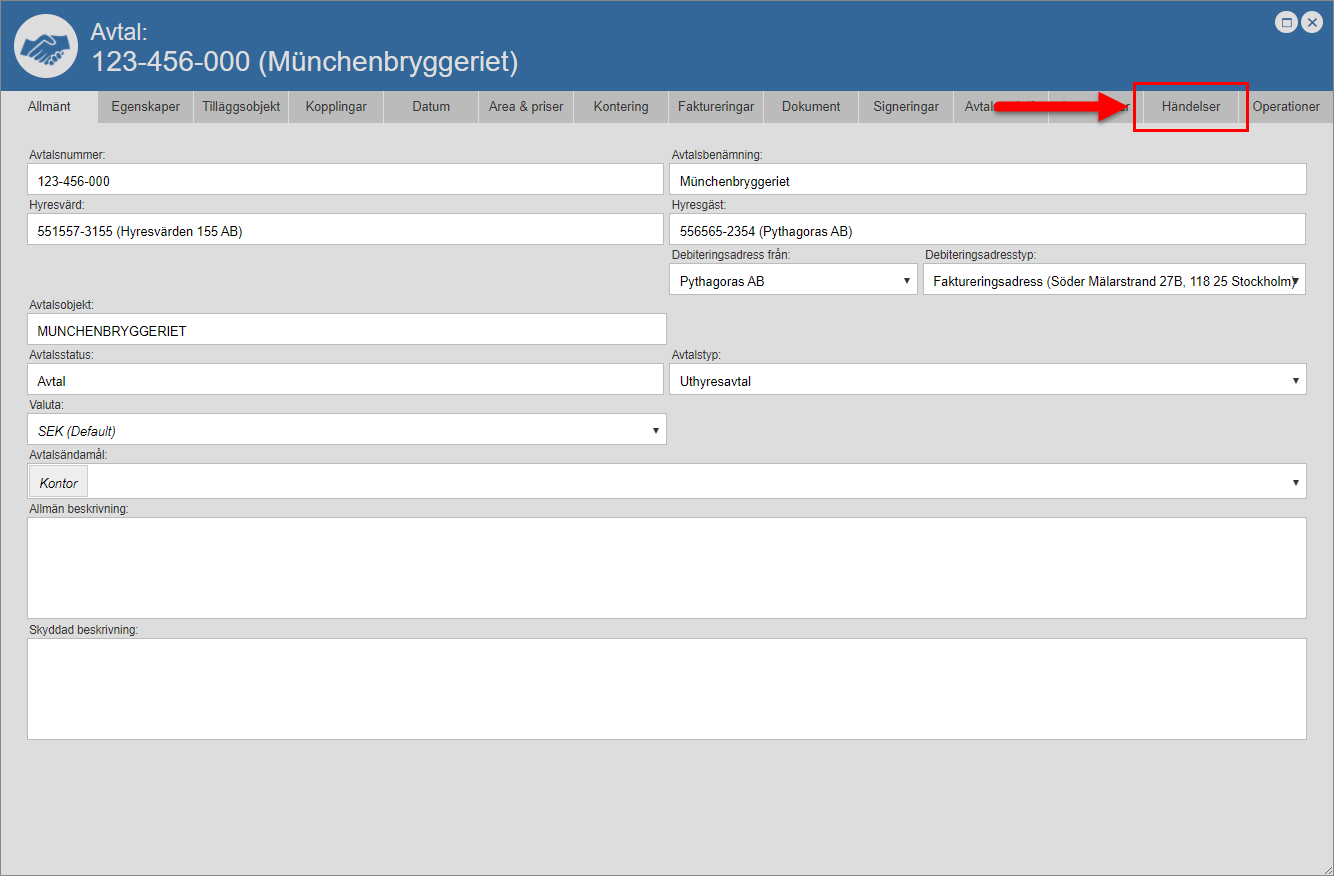Click the Kontor purpose tag
This screenshot has height=876, width=1334.
(x=59, y=483)
